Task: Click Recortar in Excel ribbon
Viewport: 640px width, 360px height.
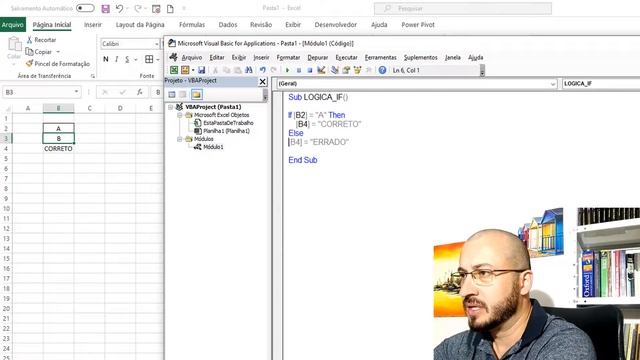Action: click(x=41, y=40)
